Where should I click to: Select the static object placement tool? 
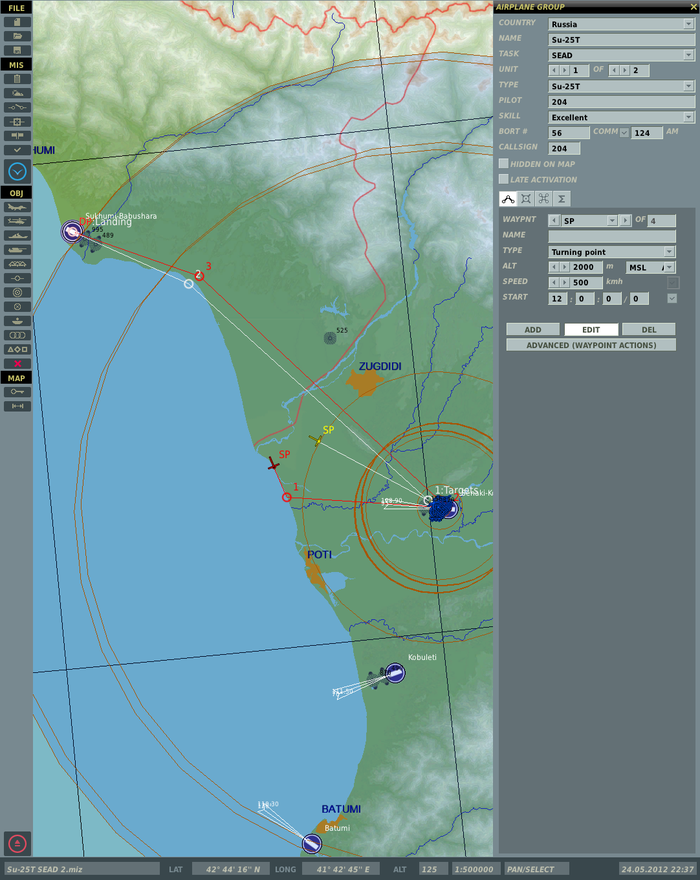click(x=17, y=264)
